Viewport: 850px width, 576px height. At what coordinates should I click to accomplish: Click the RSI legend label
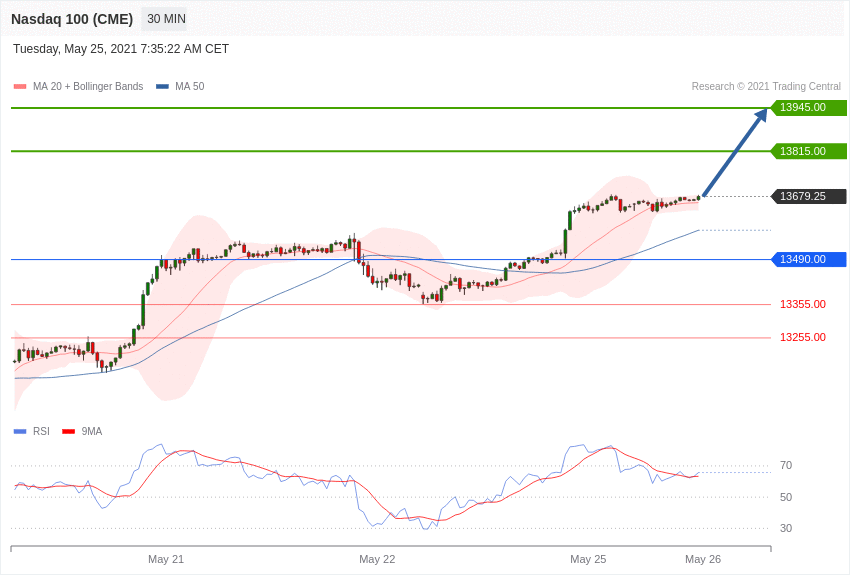(x=41, y=431)
